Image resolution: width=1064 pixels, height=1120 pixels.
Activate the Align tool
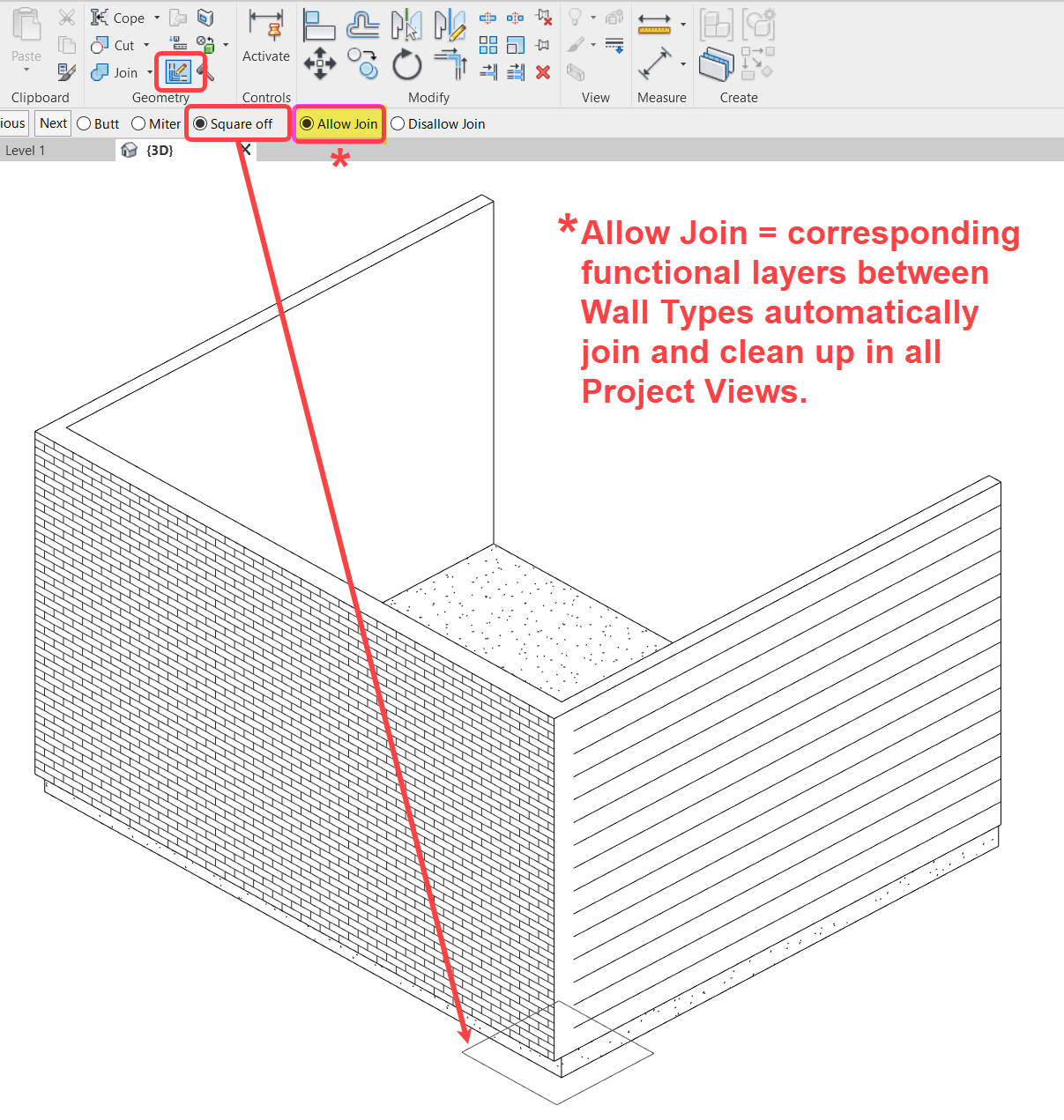click(x=319, y=26)
